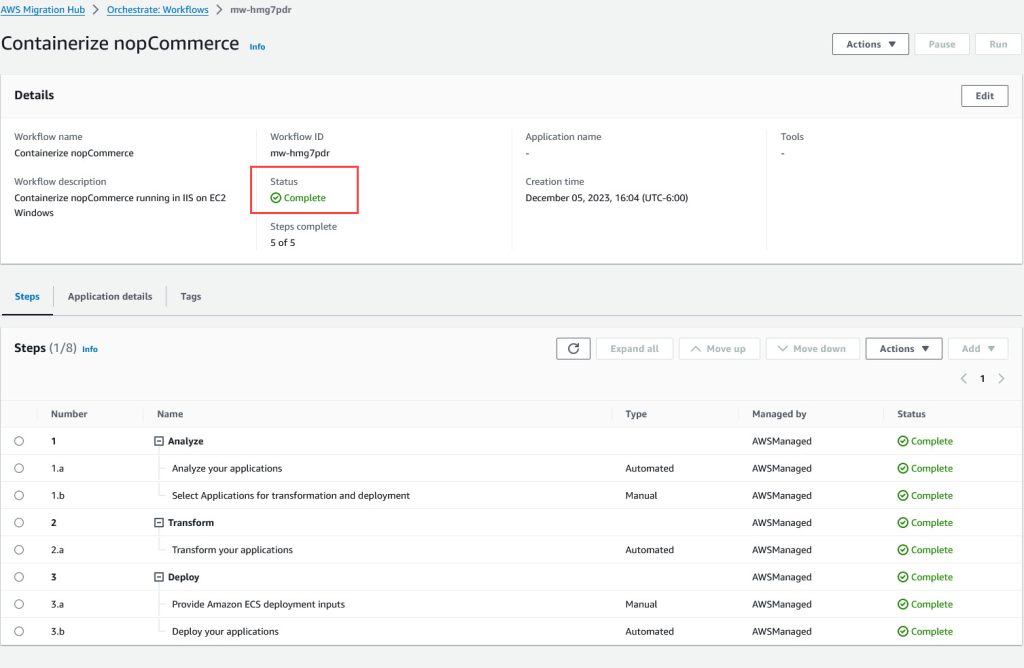Select radio button for step 1.b
1024x668 pixels.
(x=19, y=496)
